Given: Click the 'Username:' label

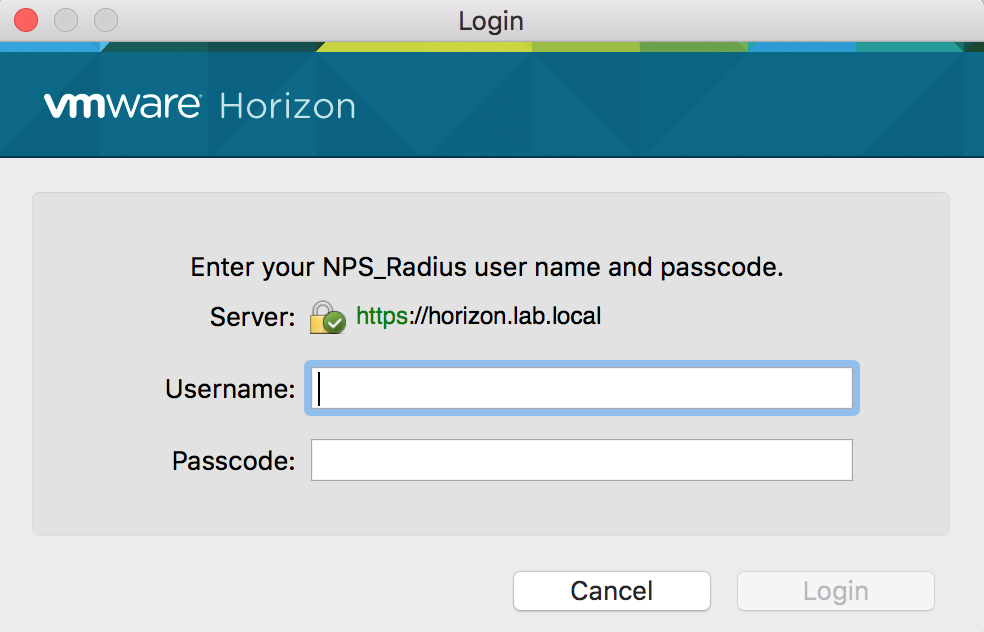Looking at the screenshot, I should click(230, 389).
